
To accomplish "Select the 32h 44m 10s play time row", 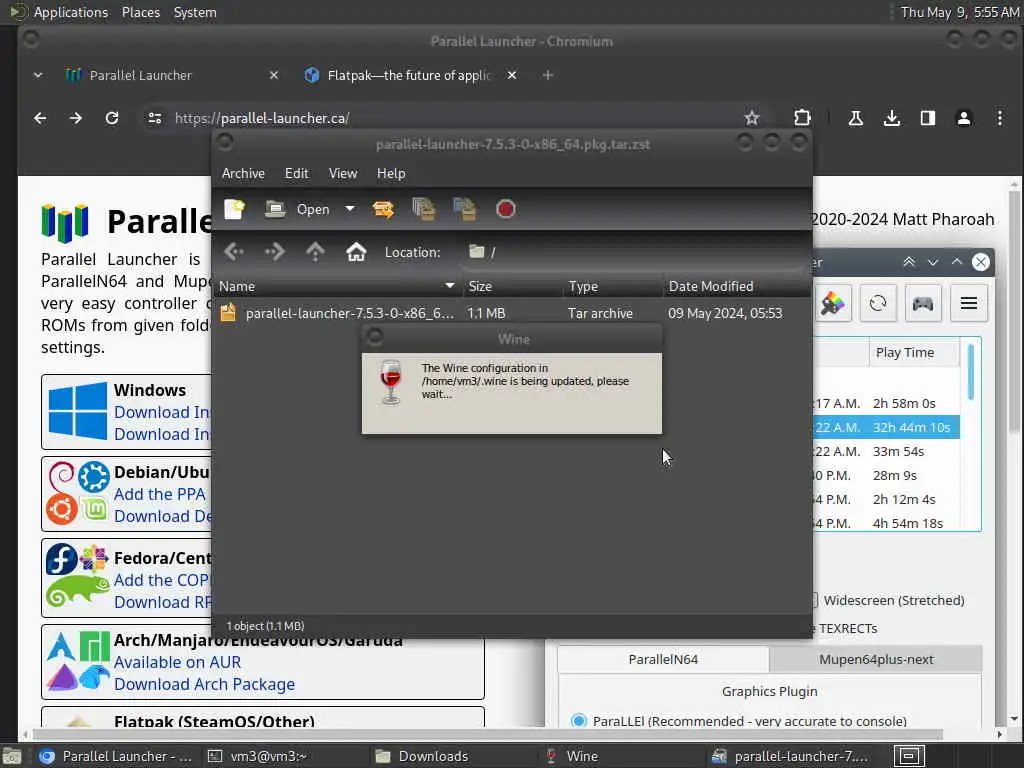I will pos(886,427).
